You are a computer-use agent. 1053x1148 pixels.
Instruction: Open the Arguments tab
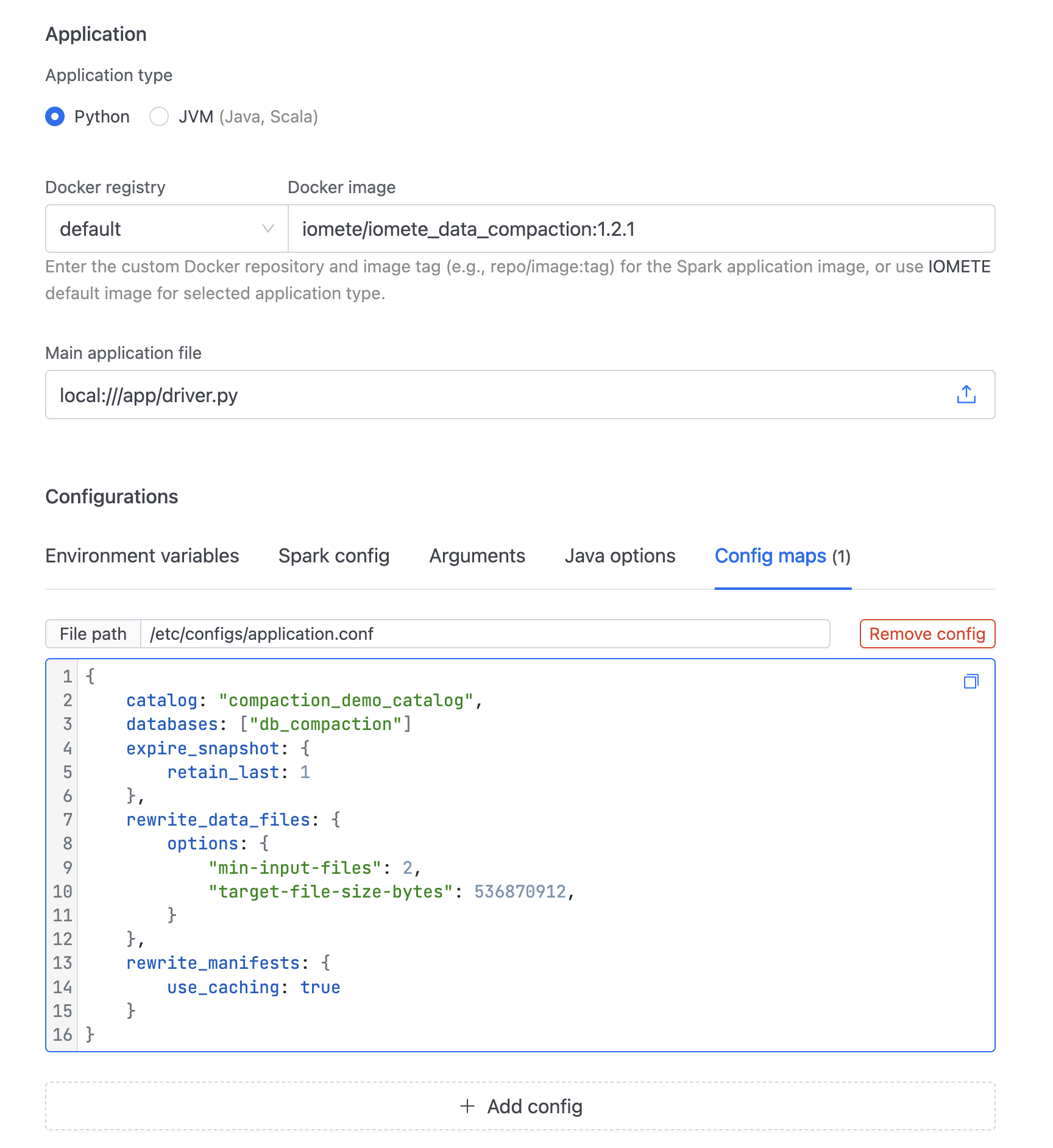477,556
